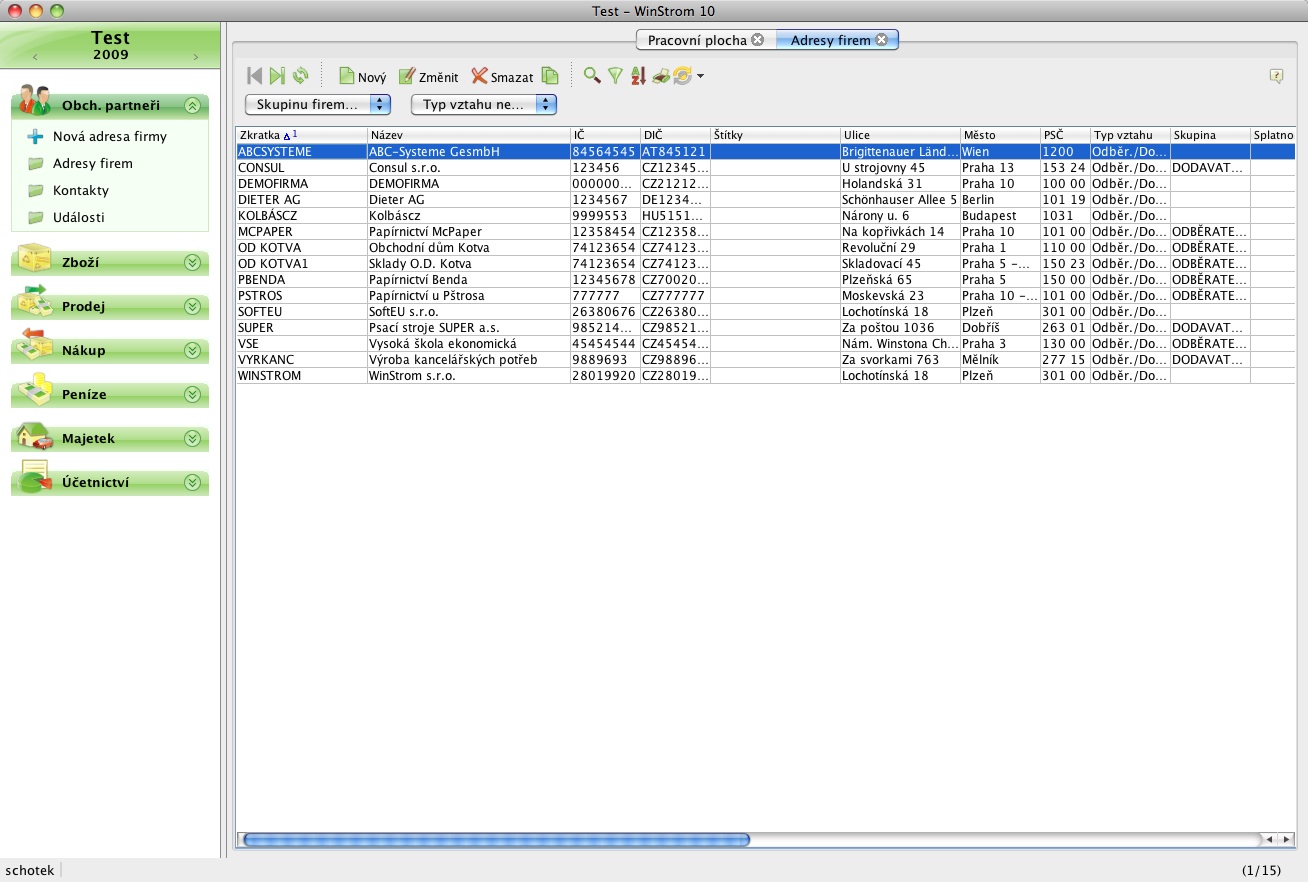Go to the last record
This screenshot has height=882, width=1308.
[x=277, y=76]
